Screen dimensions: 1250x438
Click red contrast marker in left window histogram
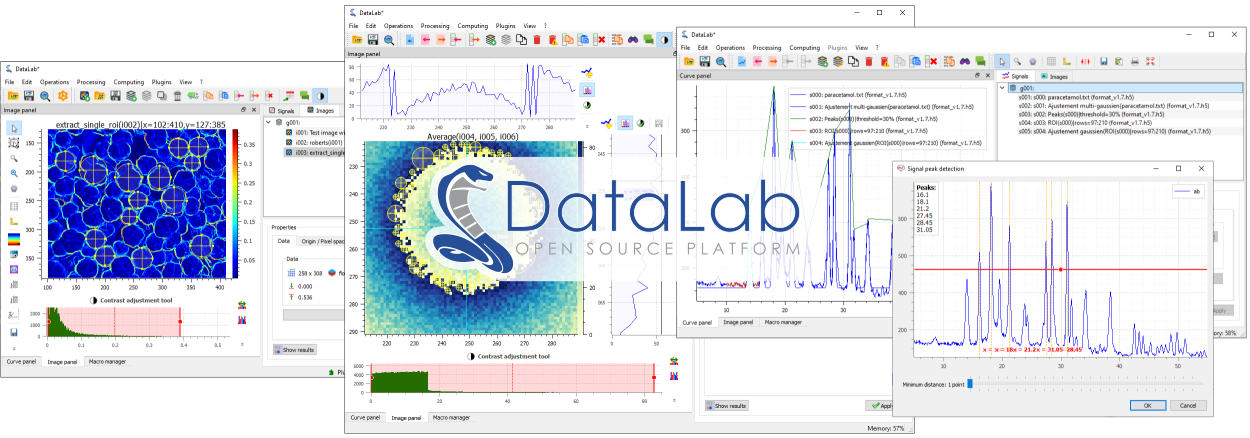coord(180,321)
